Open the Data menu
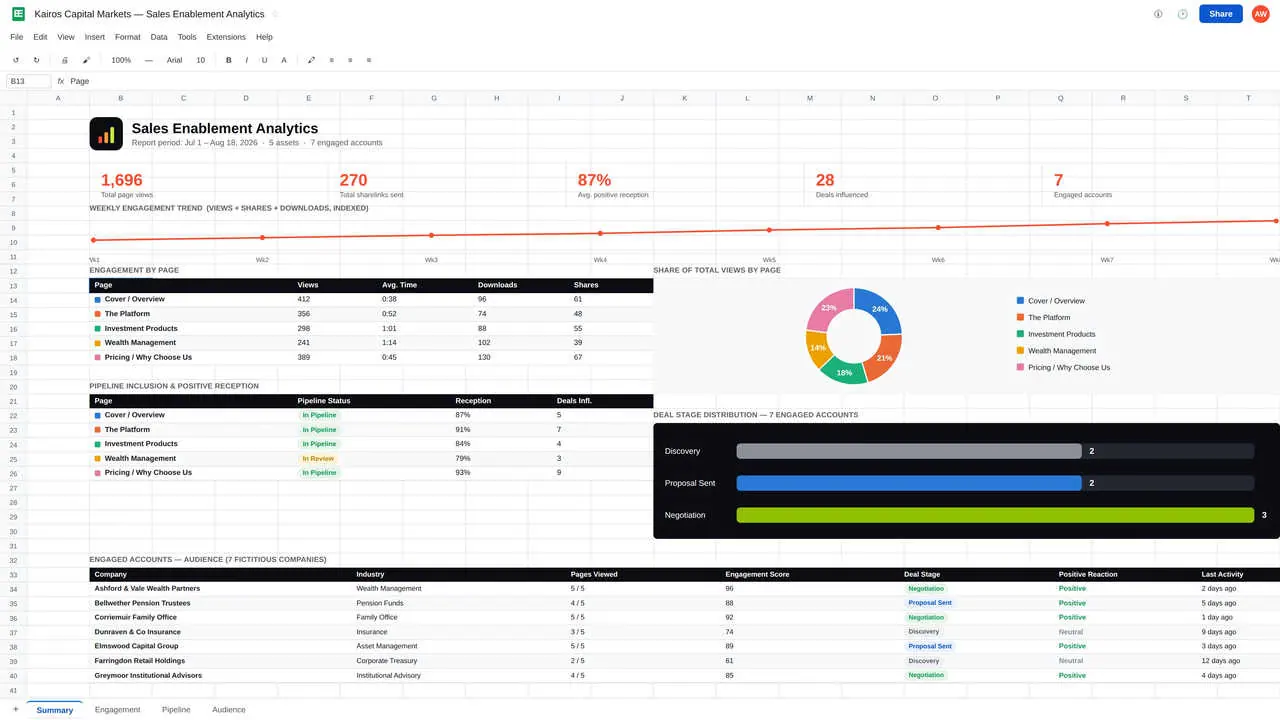 (x=159, y=37)
